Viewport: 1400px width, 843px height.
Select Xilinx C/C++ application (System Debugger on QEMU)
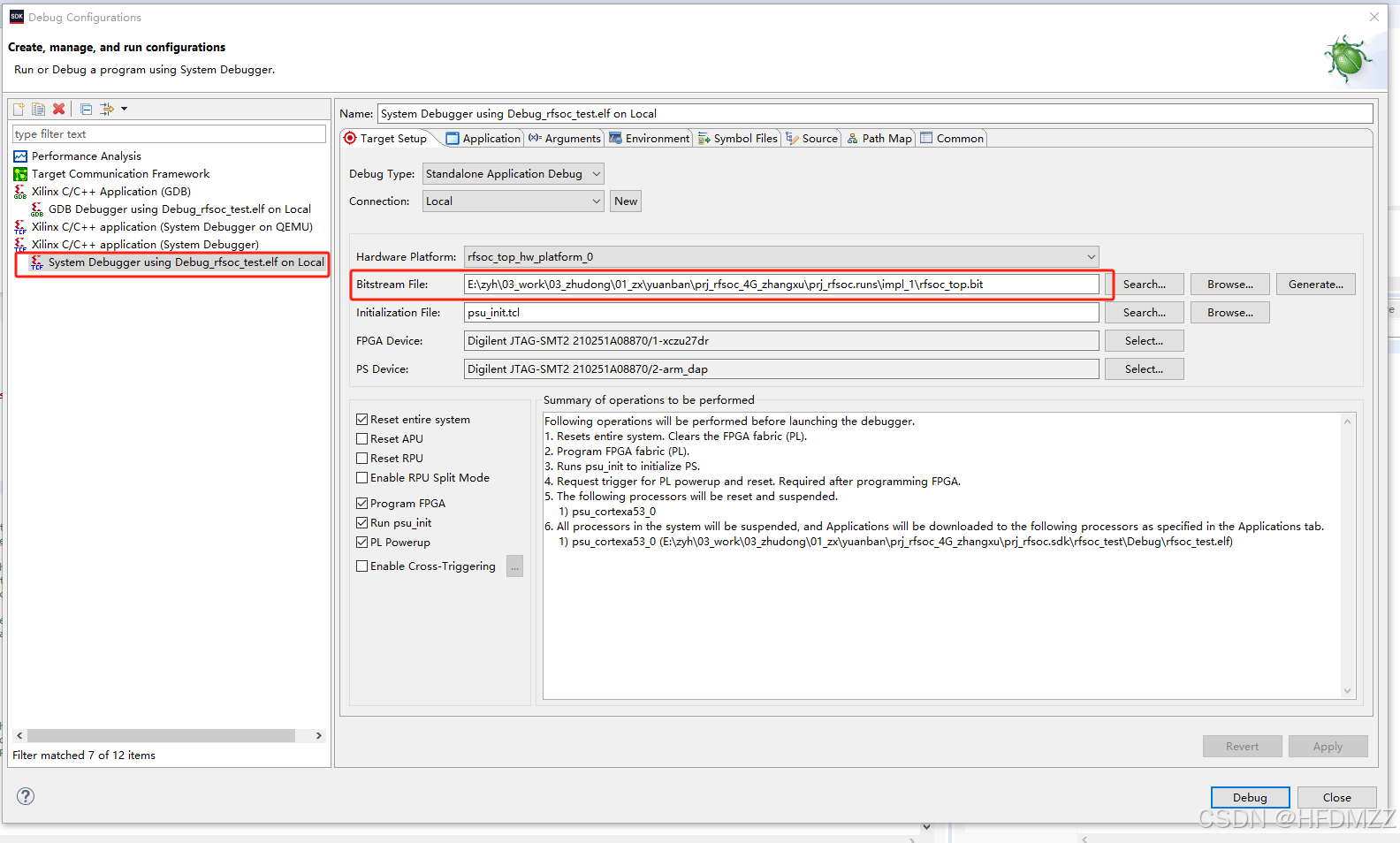(172, 227)
